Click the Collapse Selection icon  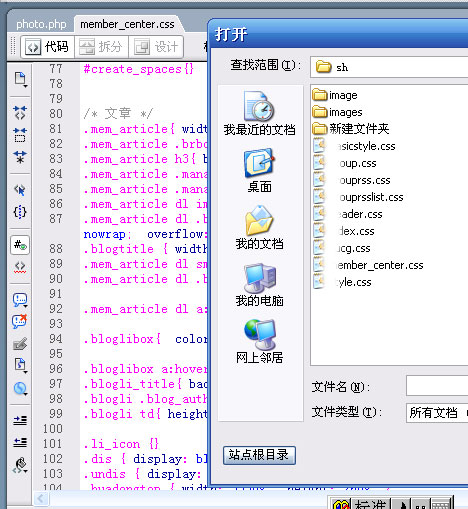(20, 135)
